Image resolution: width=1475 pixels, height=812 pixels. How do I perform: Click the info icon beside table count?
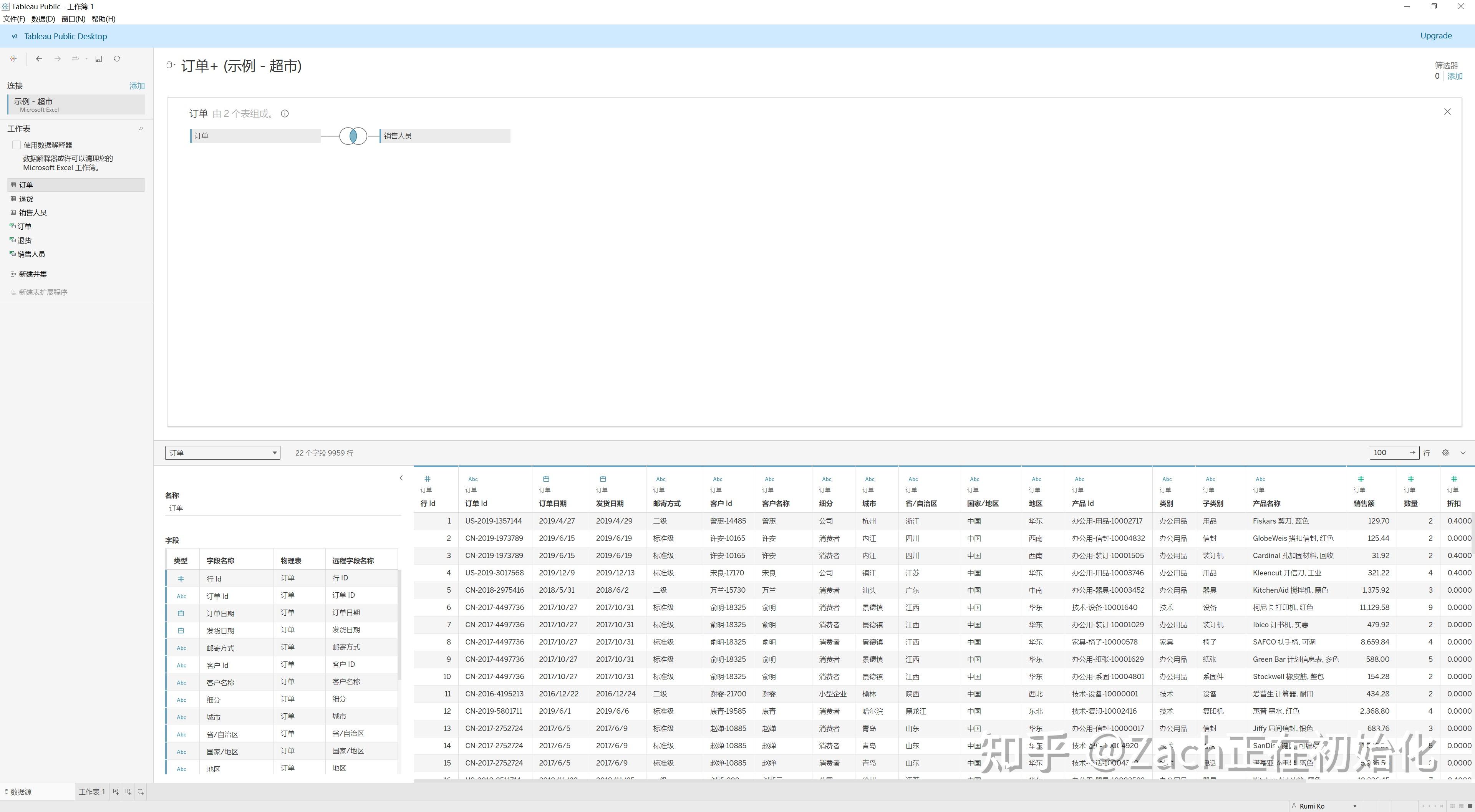coord(285,113)
